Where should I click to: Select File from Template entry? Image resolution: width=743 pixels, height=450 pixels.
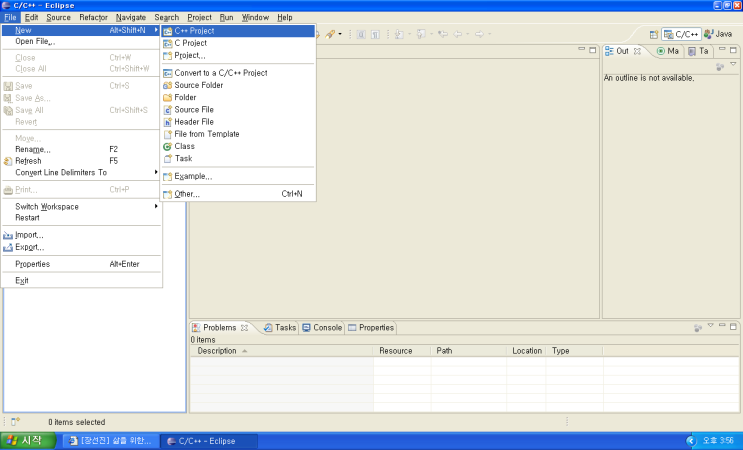click(238, 134)
